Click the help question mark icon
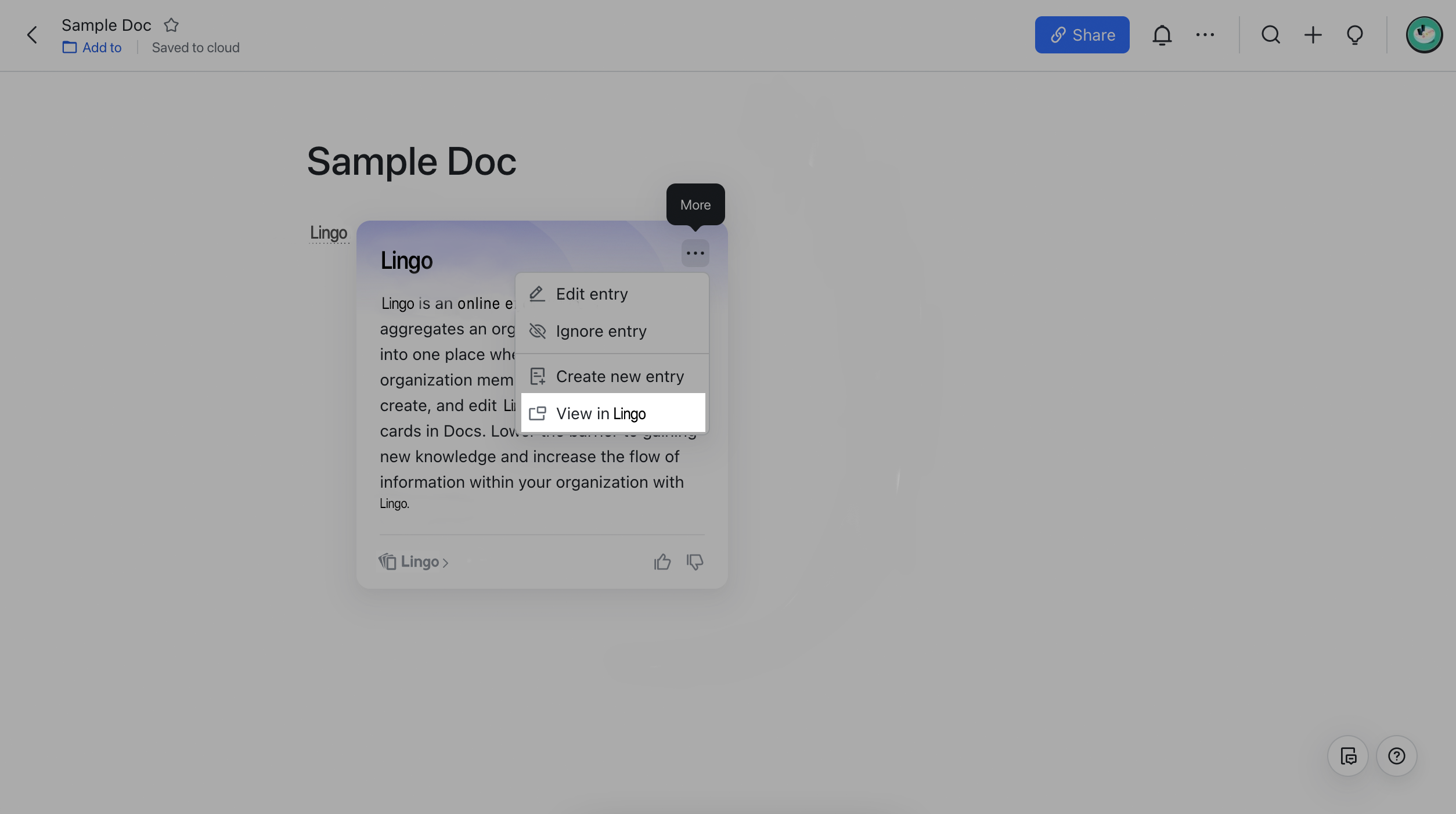The width and height of the screenshot is (1456, 814). 1396,755
